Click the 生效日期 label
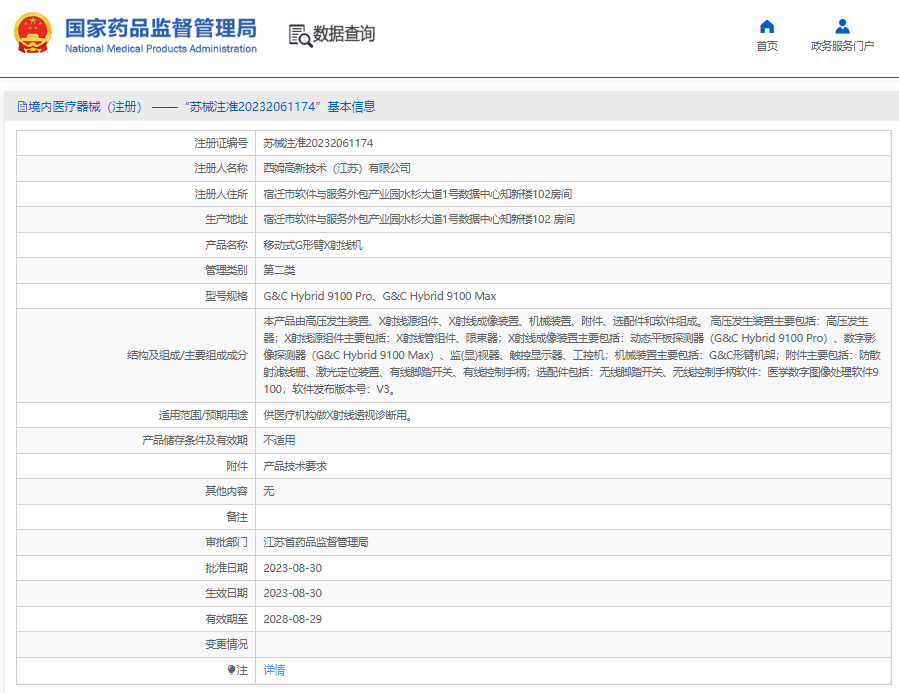 226,593
